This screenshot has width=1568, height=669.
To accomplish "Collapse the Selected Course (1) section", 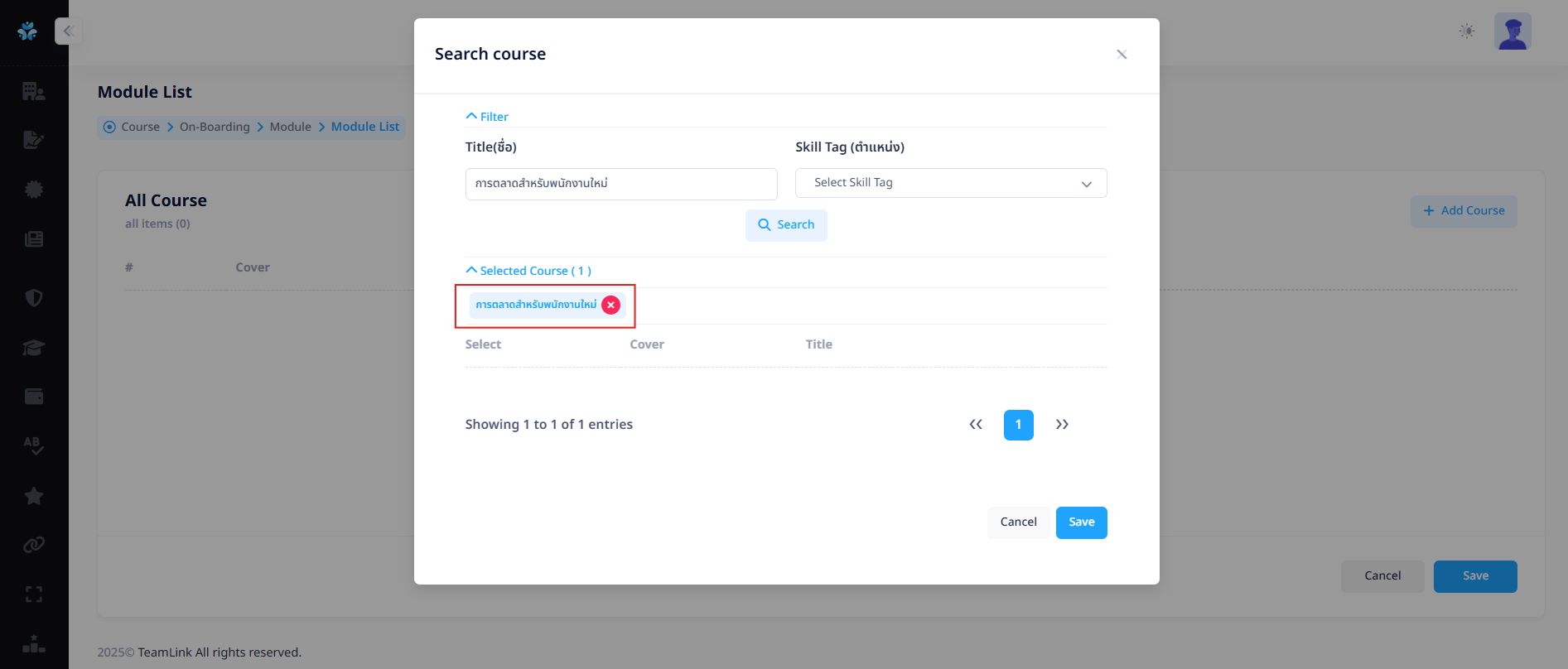I will click(528, 271).
